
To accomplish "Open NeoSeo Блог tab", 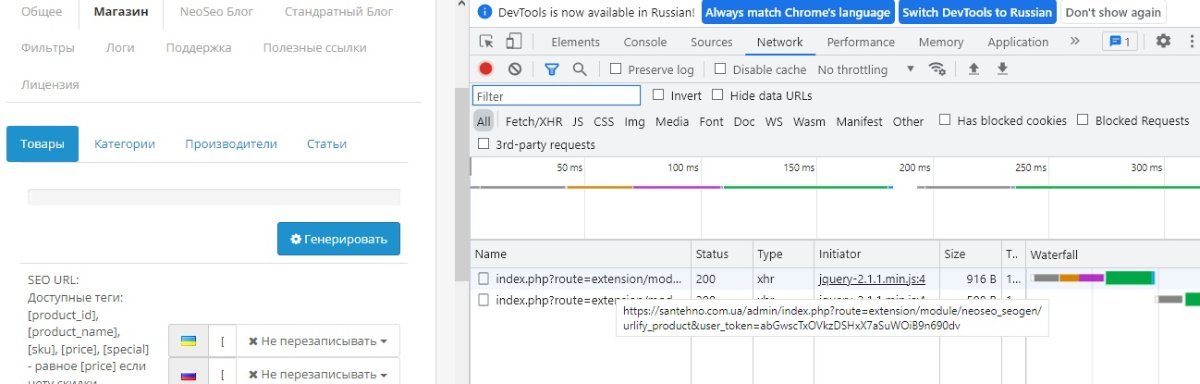I will [216, 13].
